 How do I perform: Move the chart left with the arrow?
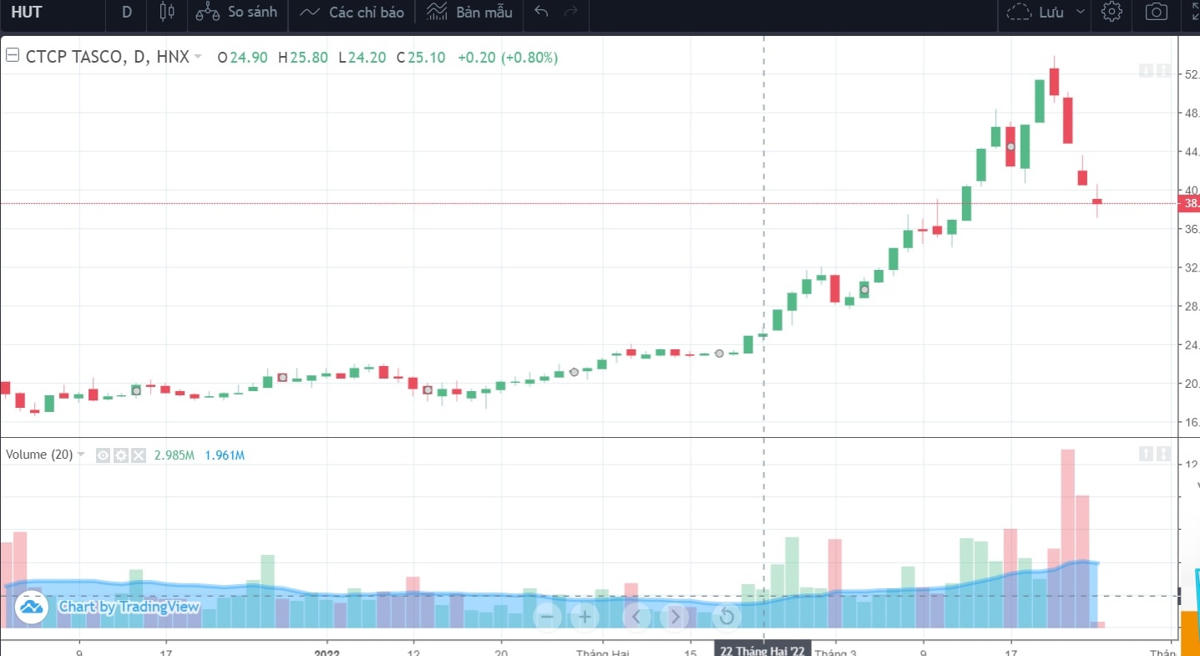point(636,616)
